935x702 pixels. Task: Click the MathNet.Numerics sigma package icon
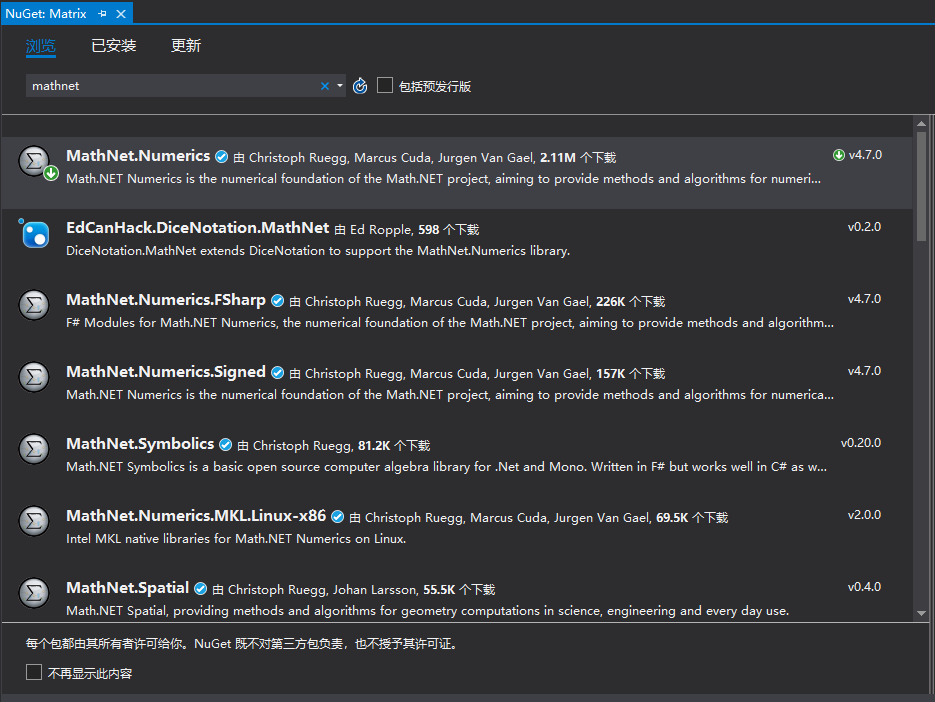click(33, 161)
